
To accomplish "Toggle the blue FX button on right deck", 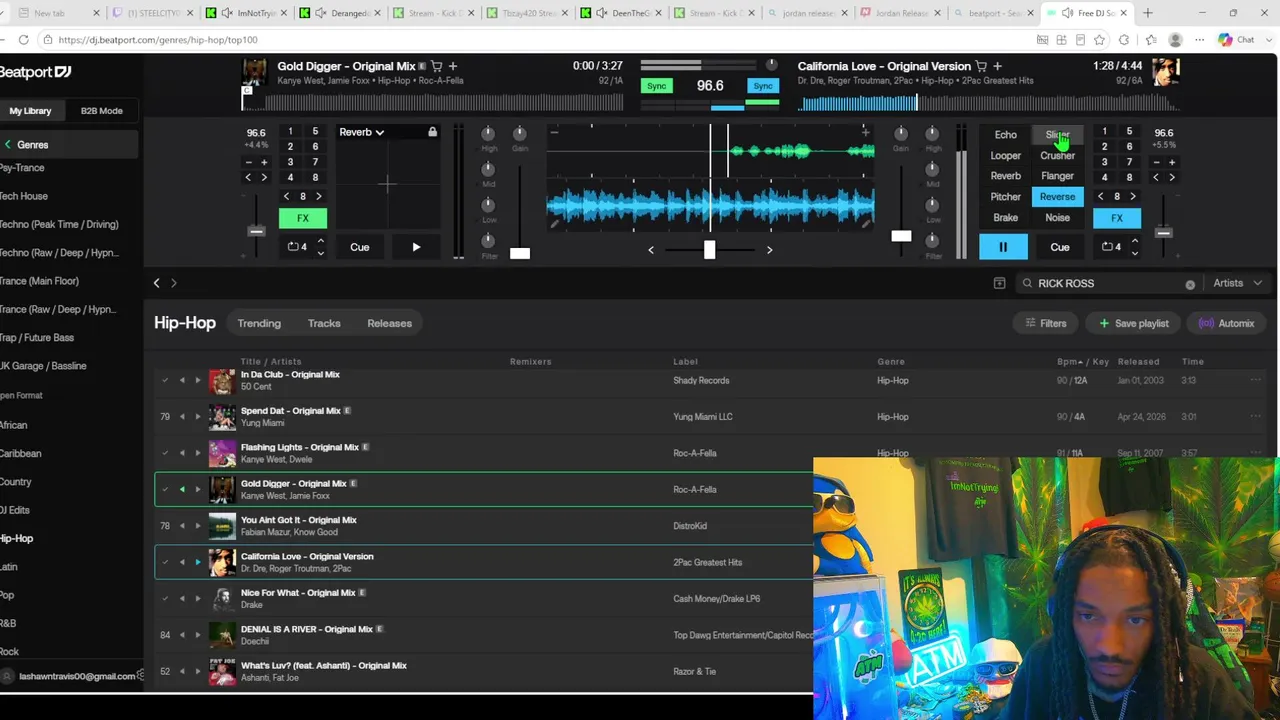I will [1117, 218].
